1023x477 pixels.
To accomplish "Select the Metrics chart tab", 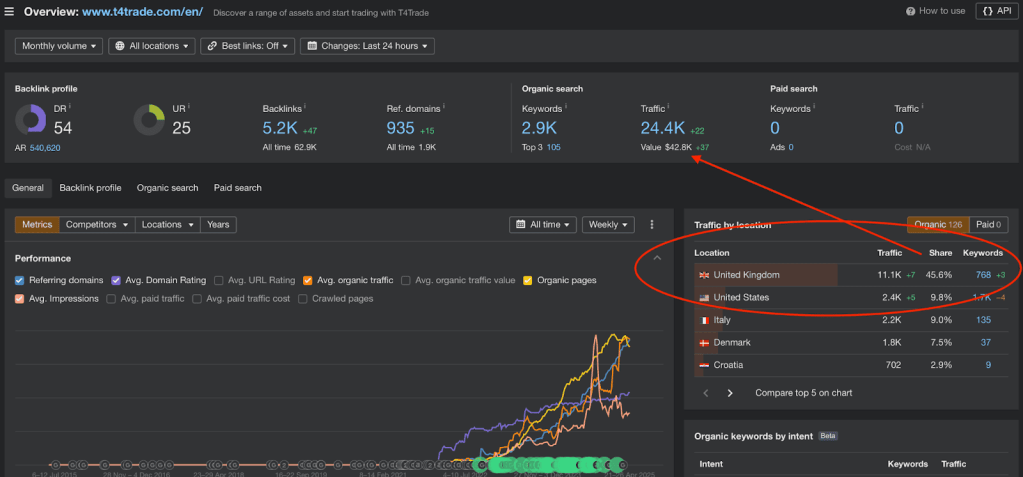I will tap(37, 224).
